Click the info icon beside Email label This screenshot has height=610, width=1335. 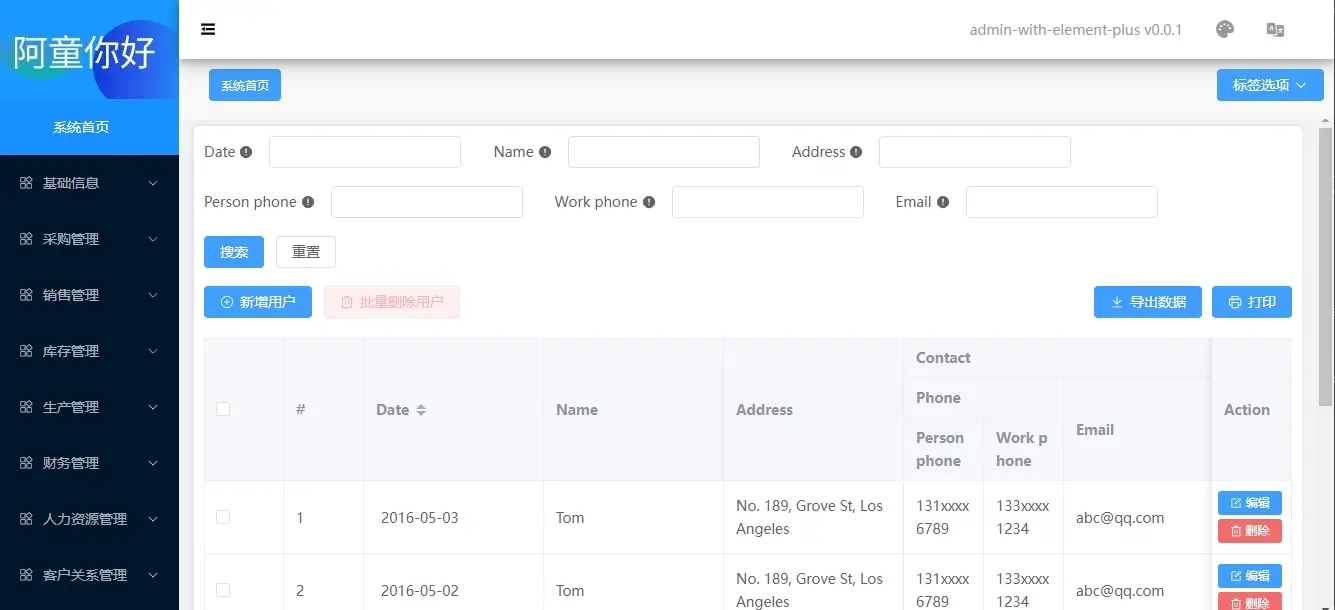click(943, 202)
